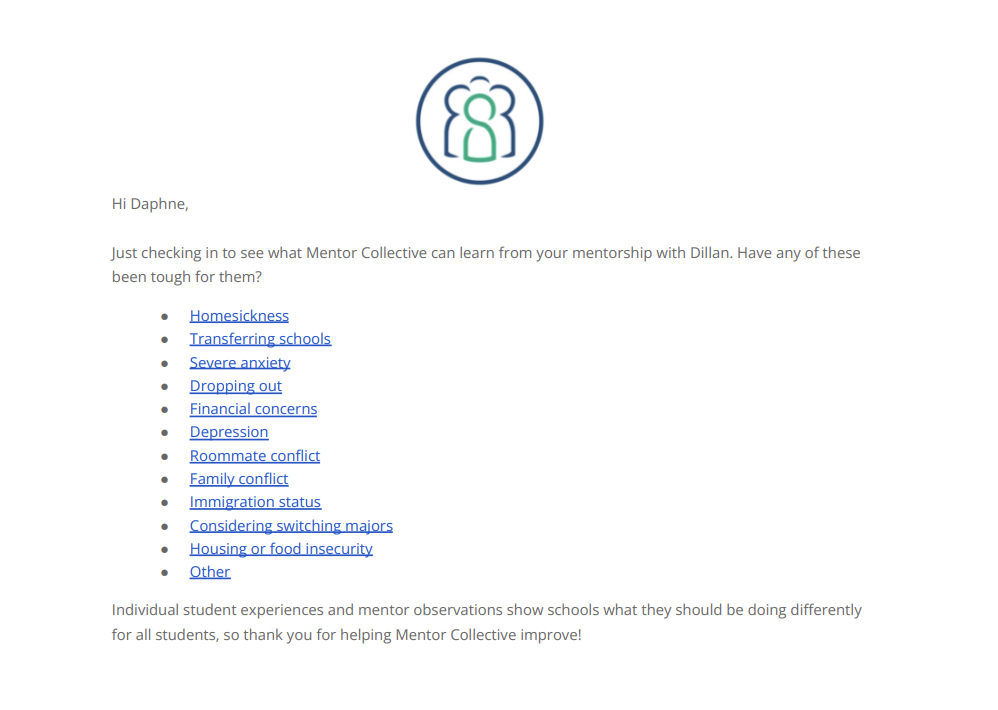This screenshot has height=710, width=998.
Task: Choose the Severe anxiety option
Action: pos(240,363)
